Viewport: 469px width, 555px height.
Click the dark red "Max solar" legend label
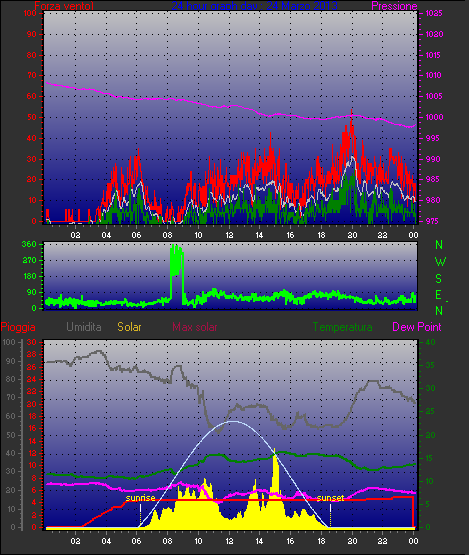(195, 327)
